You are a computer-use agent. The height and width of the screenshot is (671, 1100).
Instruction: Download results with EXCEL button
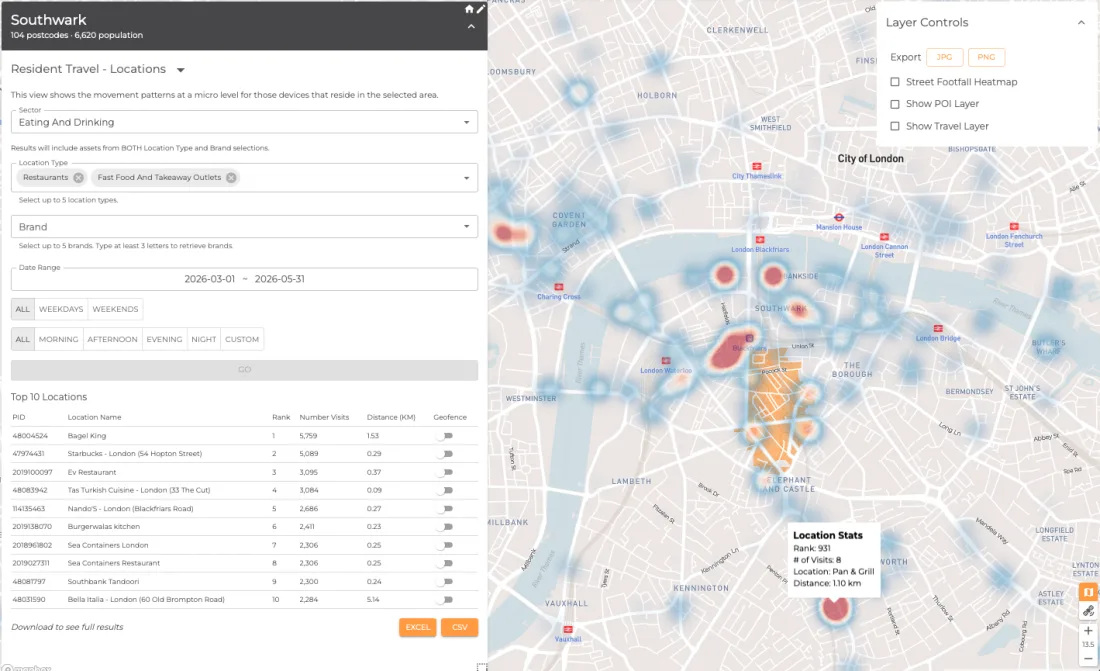point(417,627)
